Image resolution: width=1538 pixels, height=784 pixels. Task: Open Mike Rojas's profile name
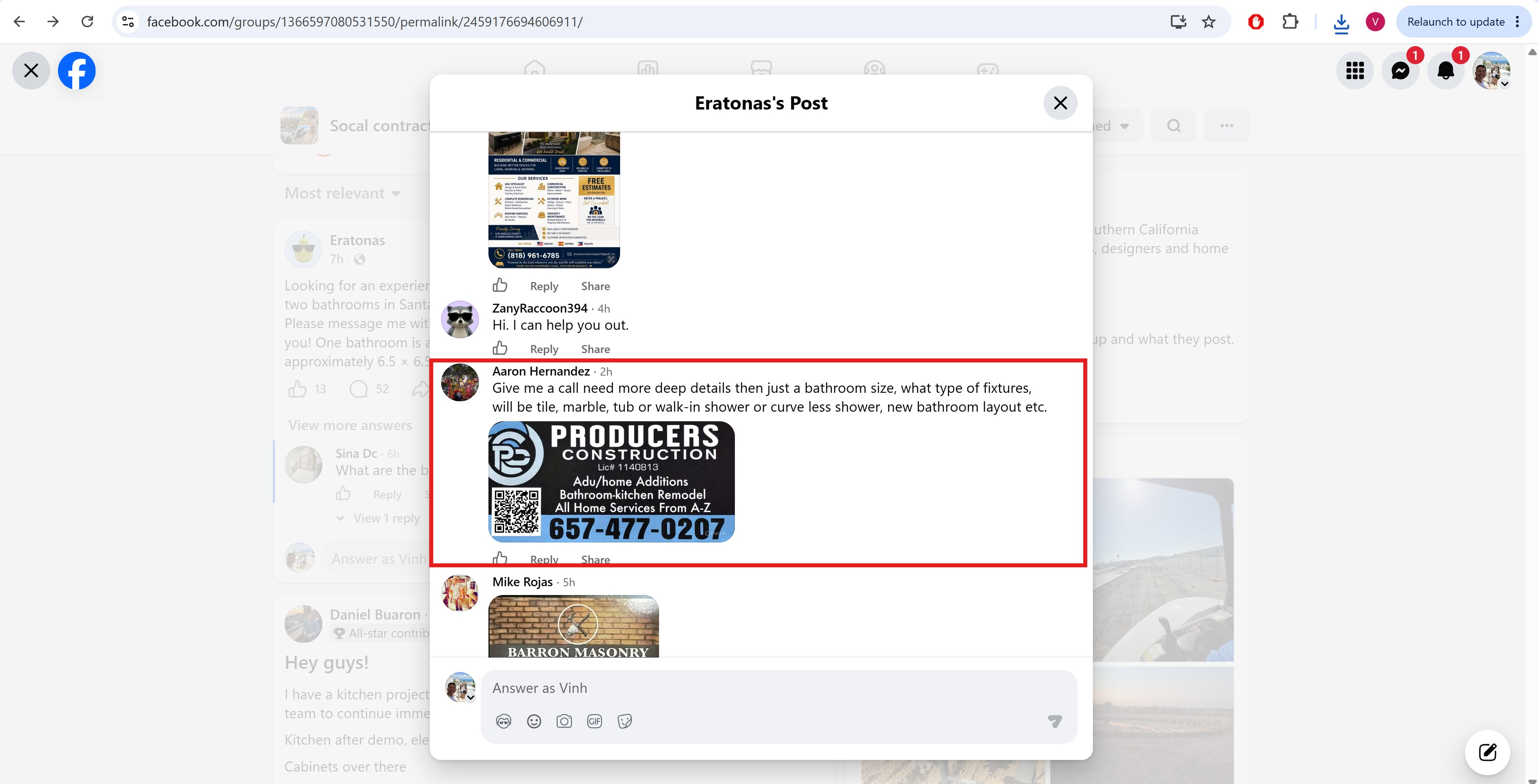pyautogui.click(x=523, y=582)
